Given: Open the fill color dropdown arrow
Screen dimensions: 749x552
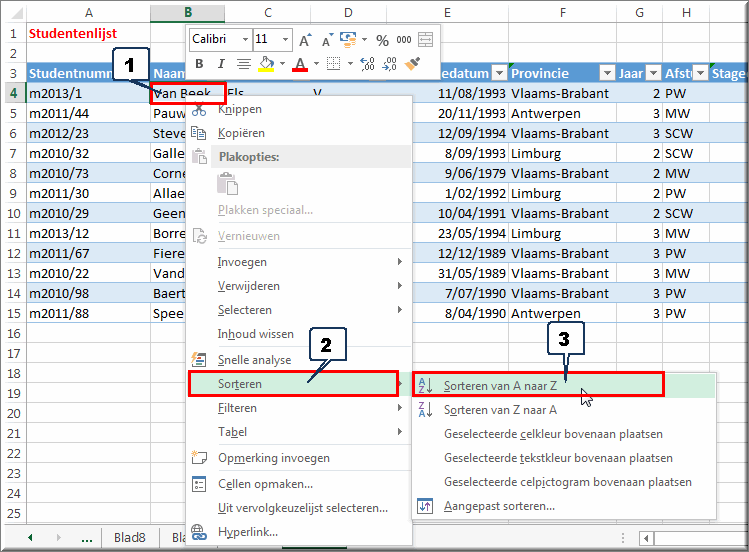Looking at the screenshot, I should click(x=282, y=64).
